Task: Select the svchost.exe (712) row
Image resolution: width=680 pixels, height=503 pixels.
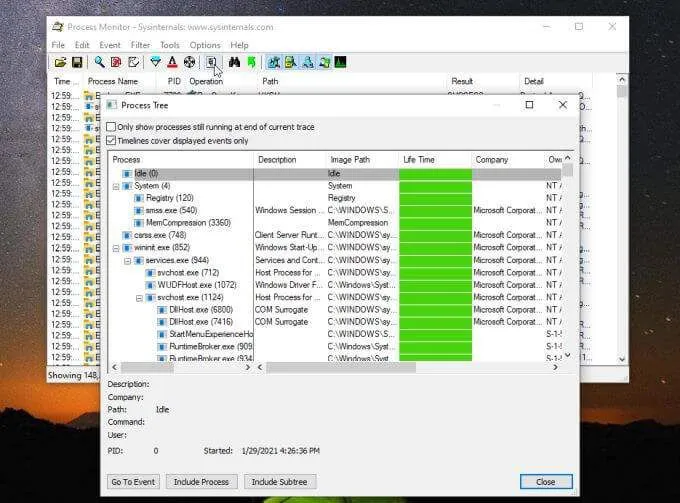Action: click(334, 273)
